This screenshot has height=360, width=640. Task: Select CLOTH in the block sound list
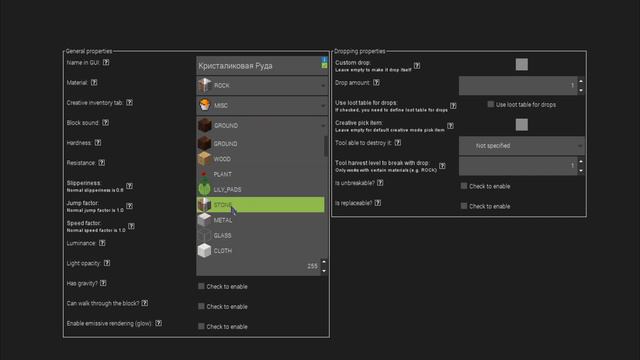pyautogui.click(x=260, y=251)
